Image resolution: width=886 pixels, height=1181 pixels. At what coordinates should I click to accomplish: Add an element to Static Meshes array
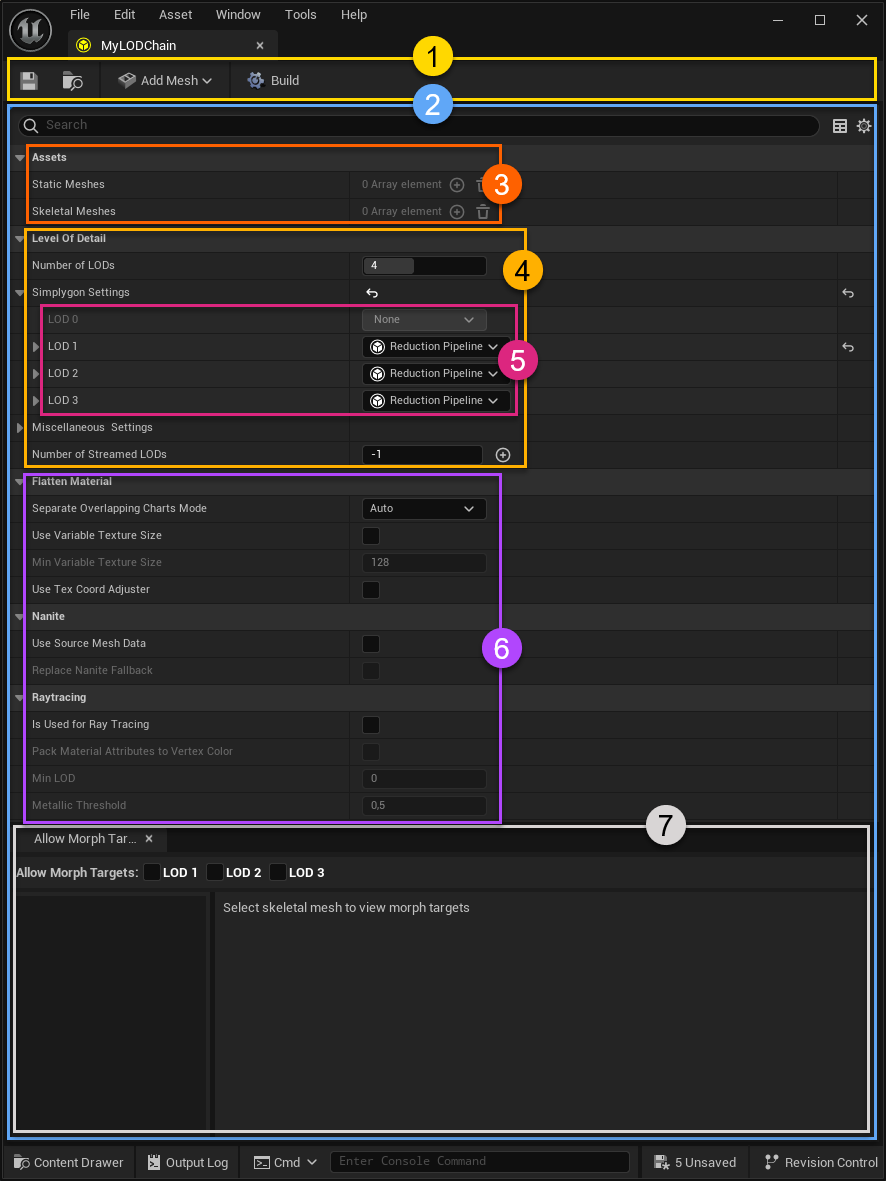[x=457, y=184]
